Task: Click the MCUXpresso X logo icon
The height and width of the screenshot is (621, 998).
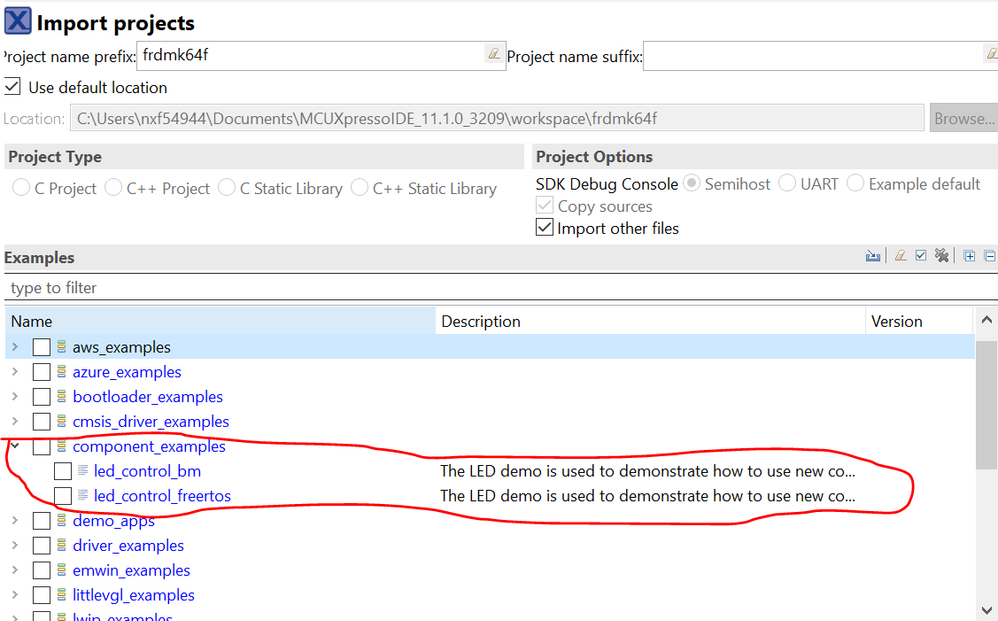Action: click(18, 20)
